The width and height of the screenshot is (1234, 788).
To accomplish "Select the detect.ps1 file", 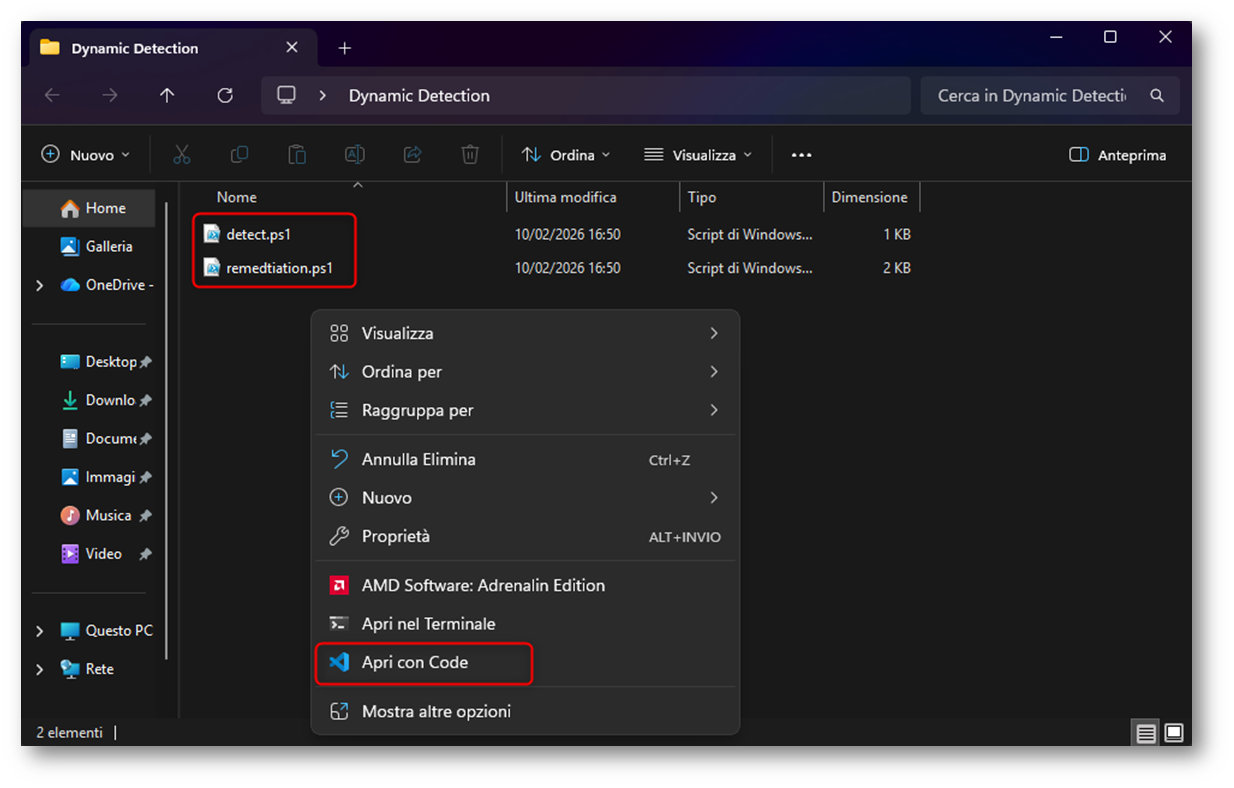I will click(258, 234).
